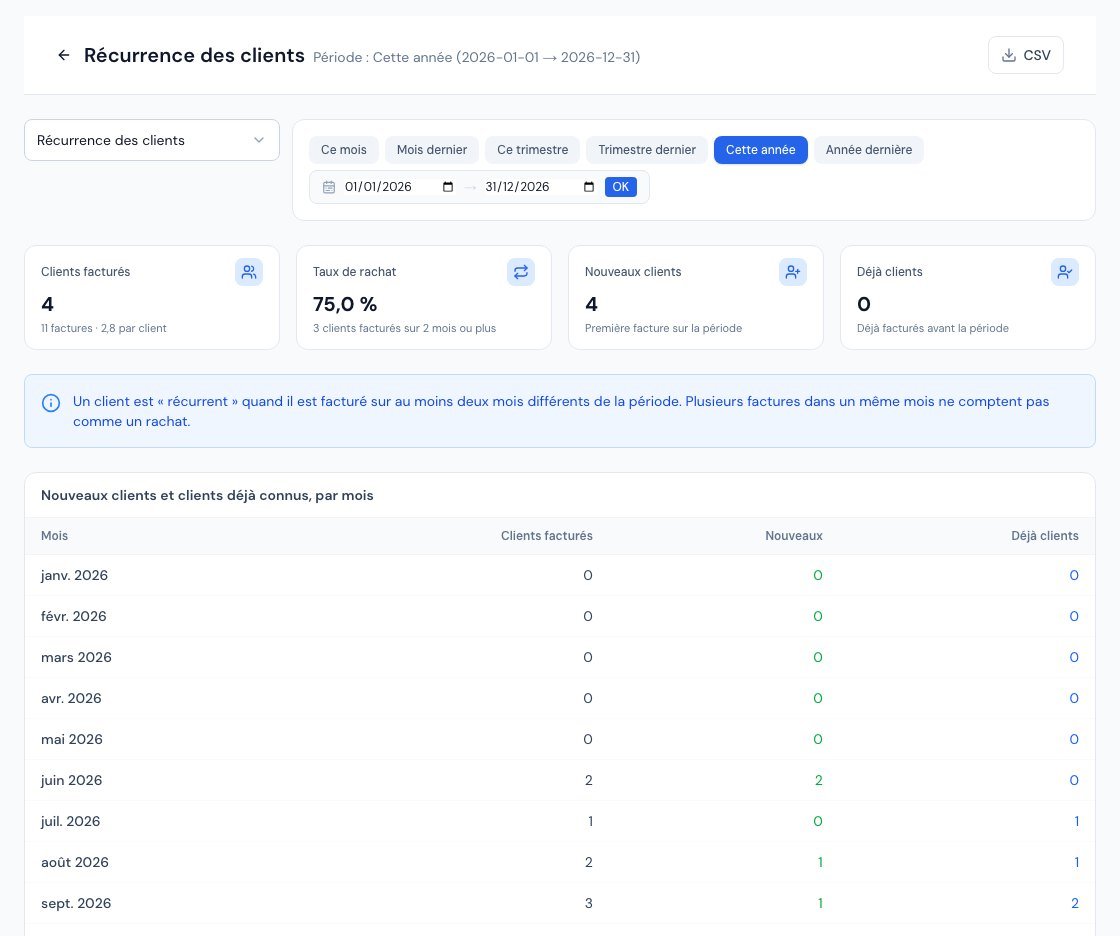The image size is (1120, 936).
Task: Click the Nouveaux clients user-plus icon
Action: click(x=793, y=272)
